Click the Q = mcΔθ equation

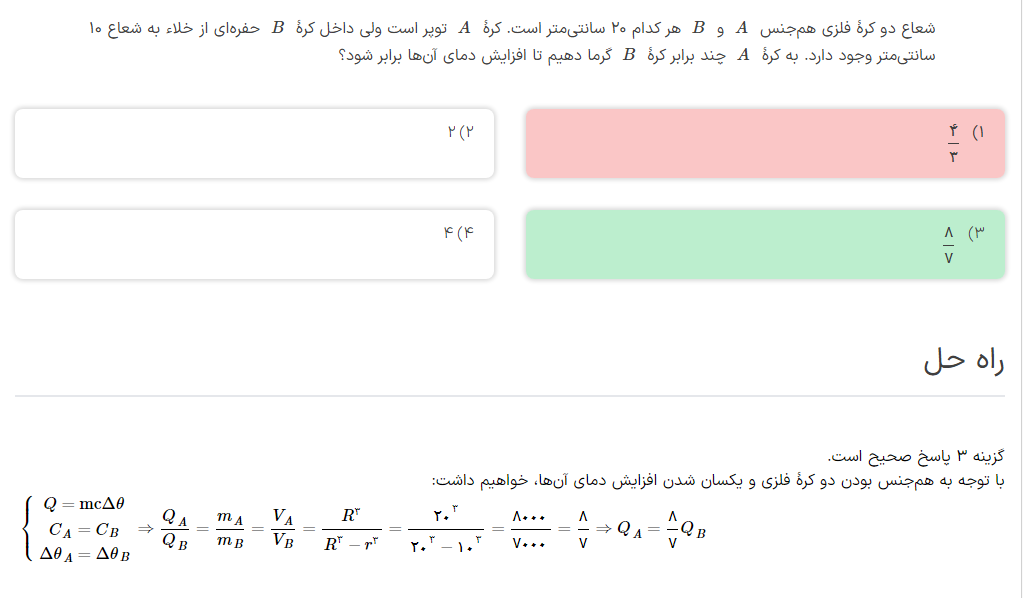(84, 504)
